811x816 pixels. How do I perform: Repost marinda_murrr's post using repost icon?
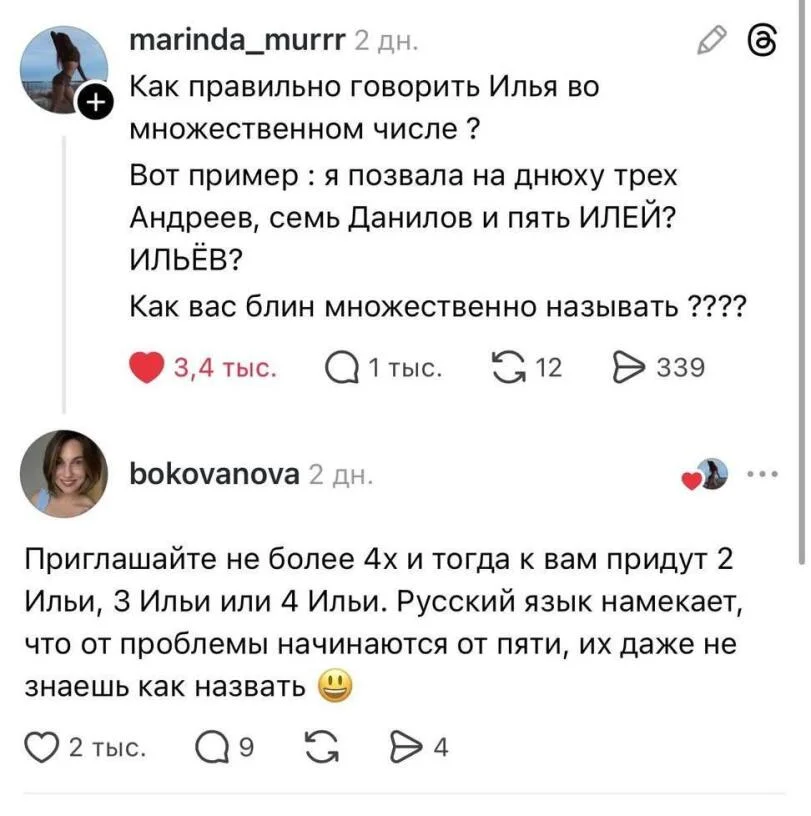510,366
